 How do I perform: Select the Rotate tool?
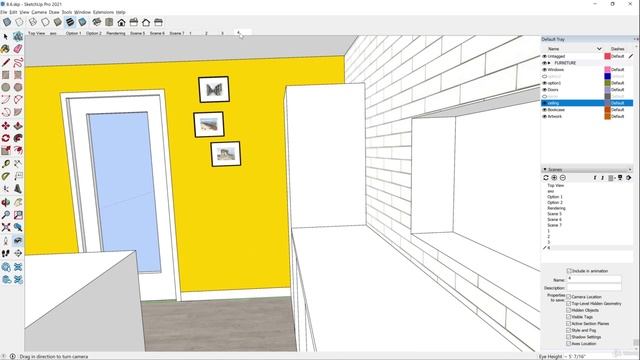pyautogui.click(x=6, y=138)
